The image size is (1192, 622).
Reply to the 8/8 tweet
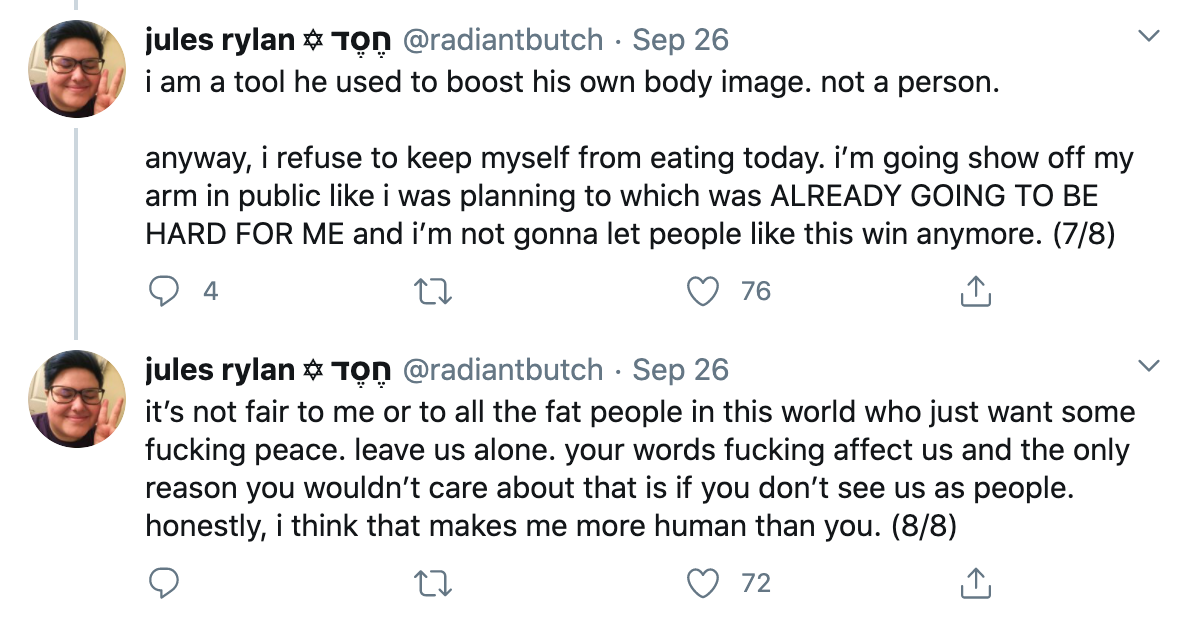[163, 583]
